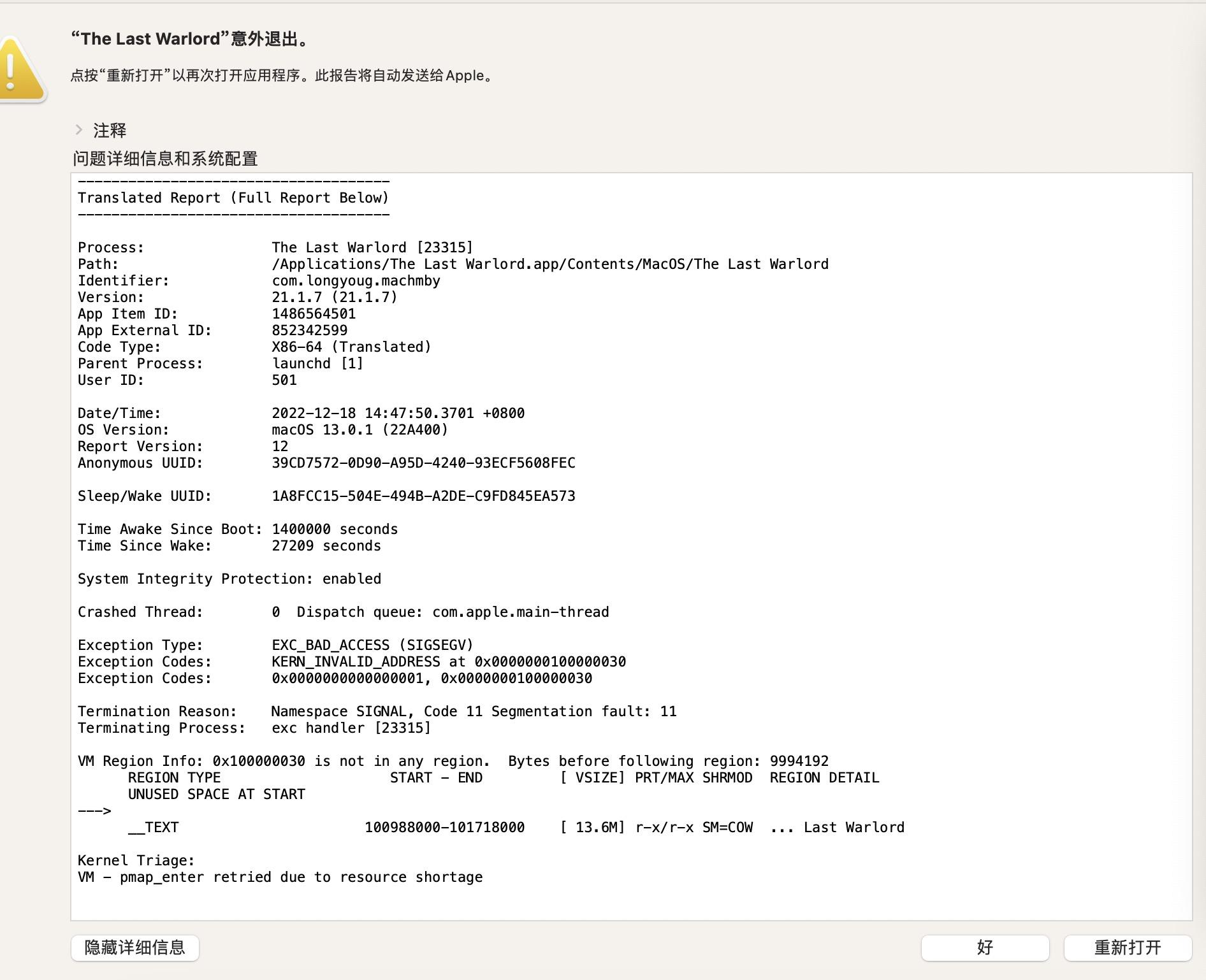Click the Date/Time value 2022-12-18

coord(398,413)
